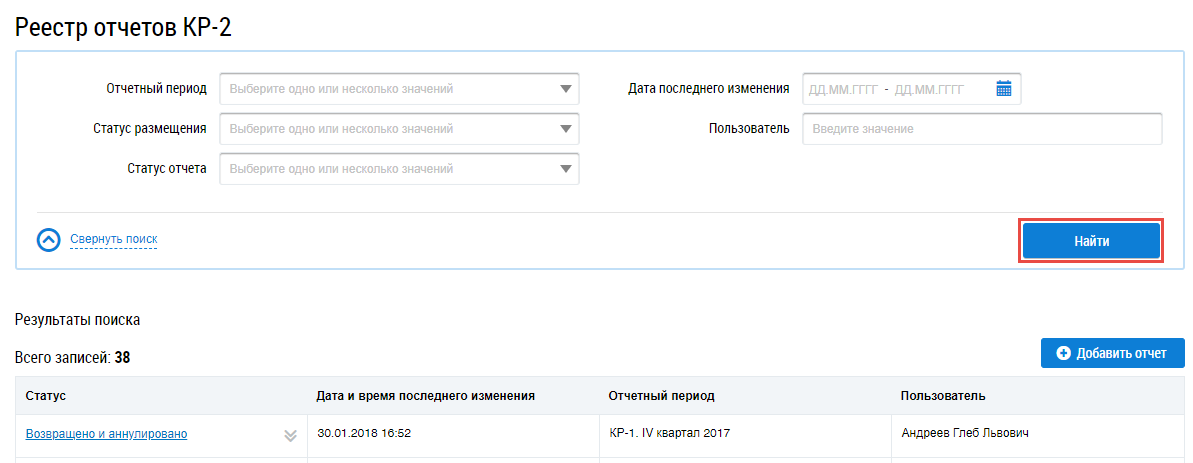The height and width of the screenshot is (463, 1193).
Task: Click the collapse search circle arrow icon
Action: (49, 240)
